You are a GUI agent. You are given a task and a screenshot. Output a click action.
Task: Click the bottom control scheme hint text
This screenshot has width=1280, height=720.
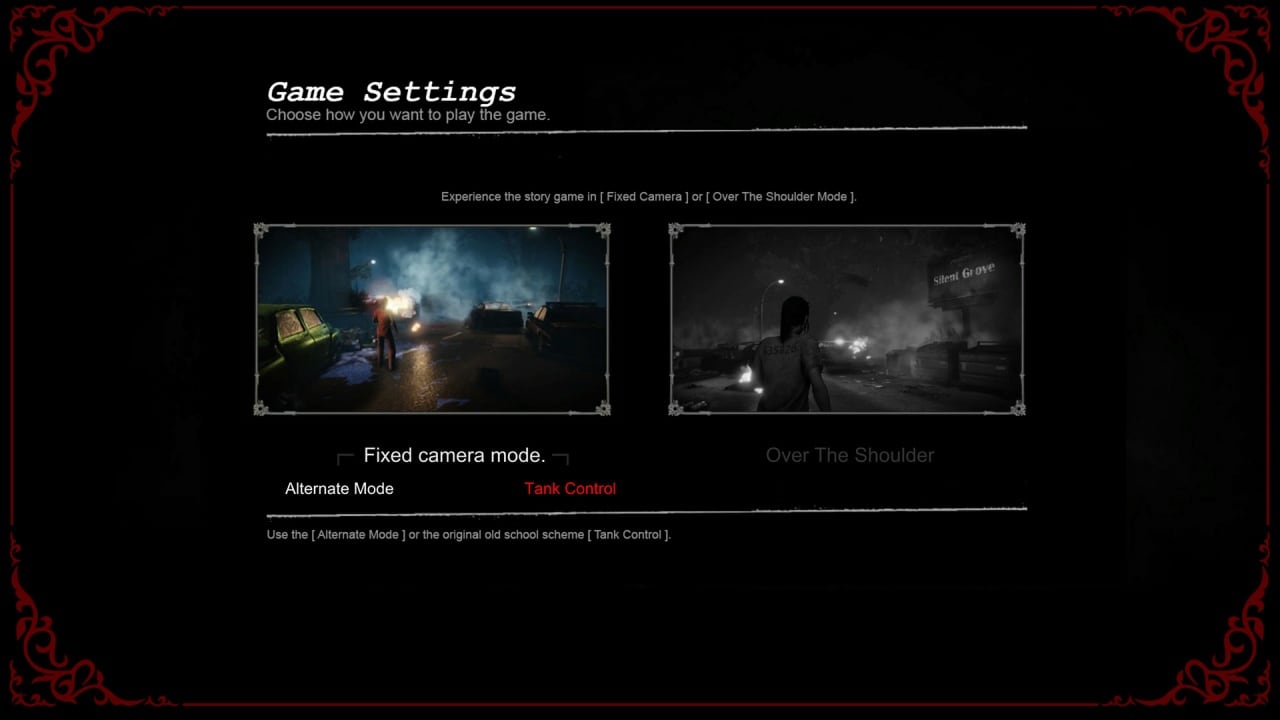[468, 535]
